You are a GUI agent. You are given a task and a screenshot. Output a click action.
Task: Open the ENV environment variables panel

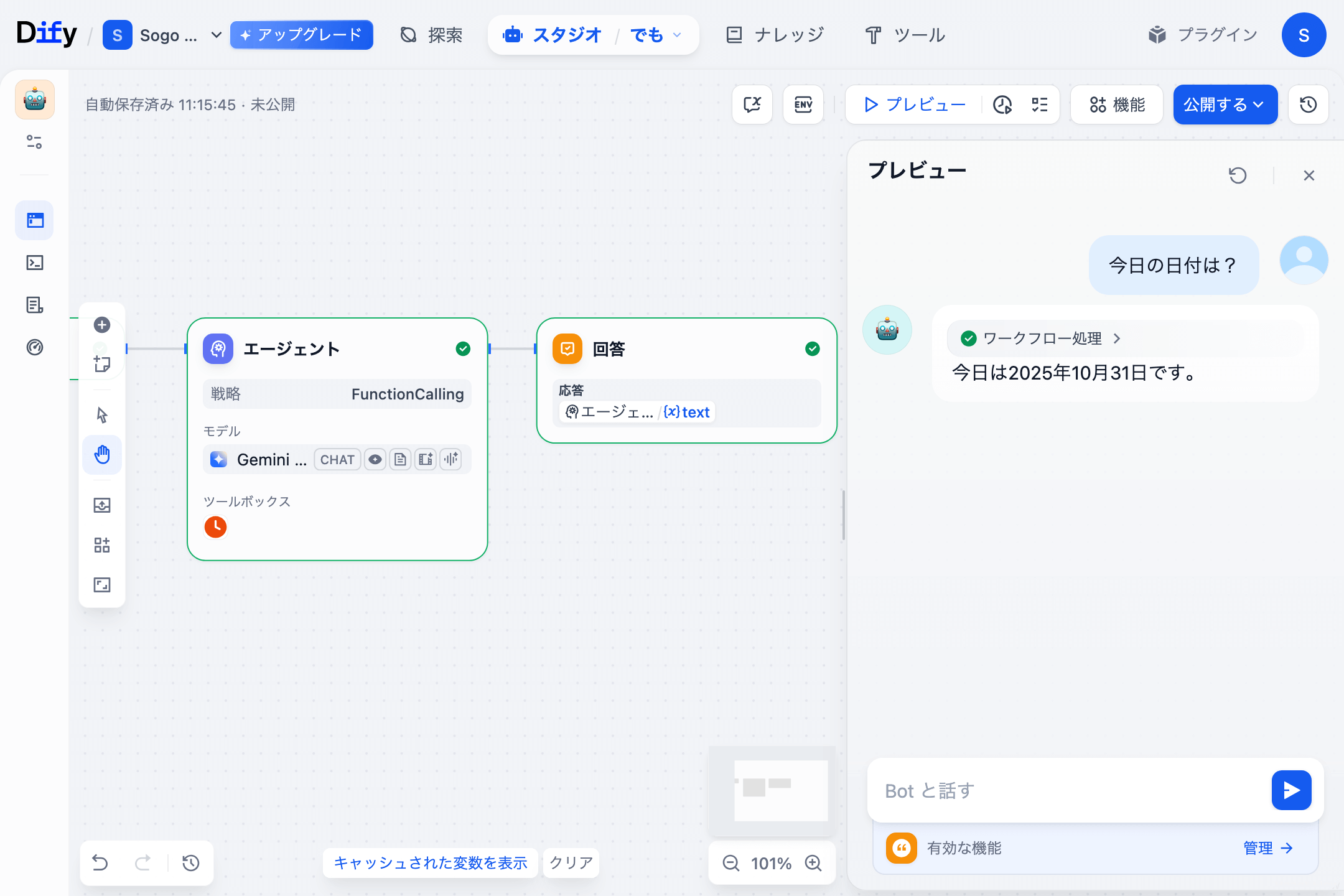(x=803, y=105)
